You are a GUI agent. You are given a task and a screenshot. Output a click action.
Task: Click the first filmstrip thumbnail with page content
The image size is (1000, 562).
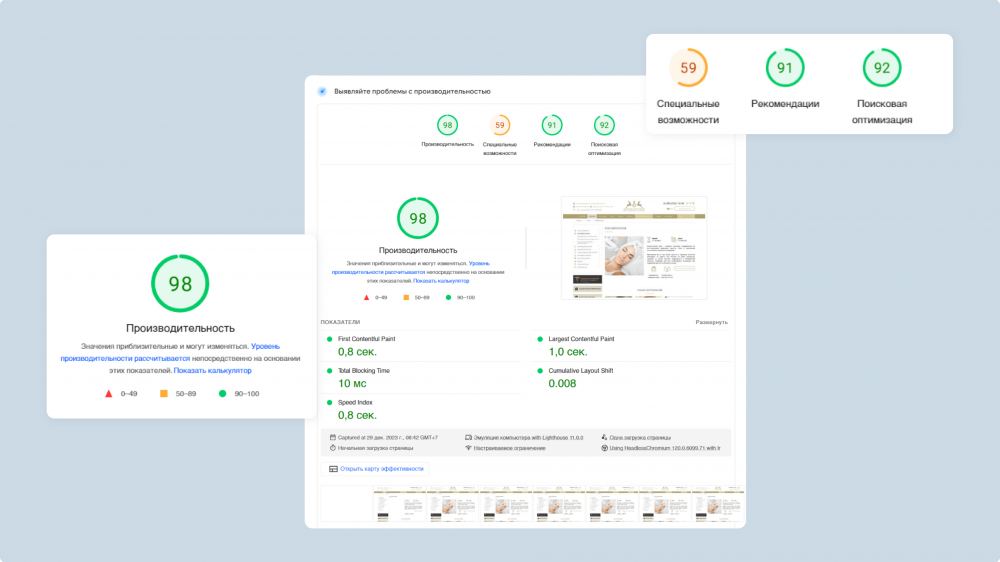pos(399,504)
